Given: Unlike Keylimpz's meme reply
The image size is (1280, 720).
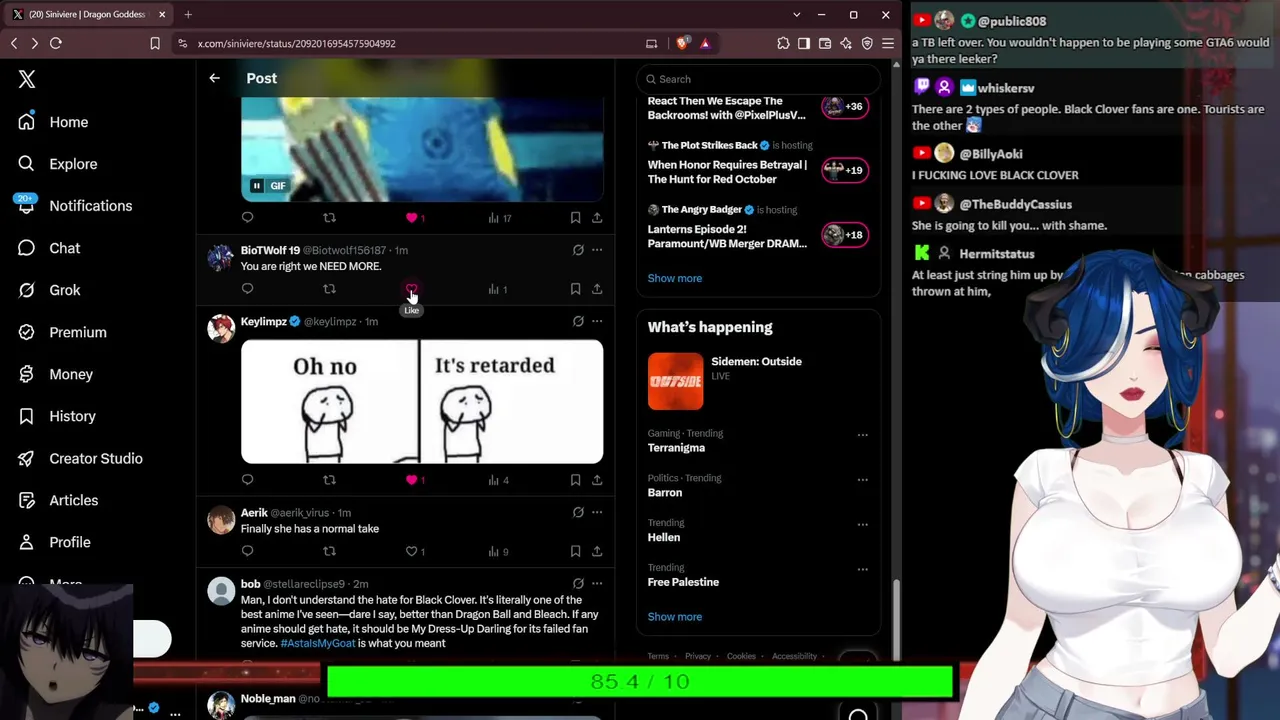Looking at the screenshot, I should tap(411, 480).
